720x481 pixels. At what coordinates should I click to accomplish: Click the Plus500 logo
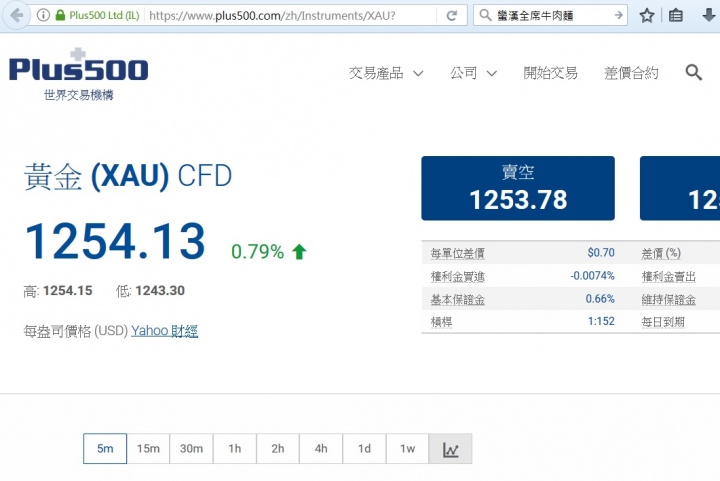[79, 66]
